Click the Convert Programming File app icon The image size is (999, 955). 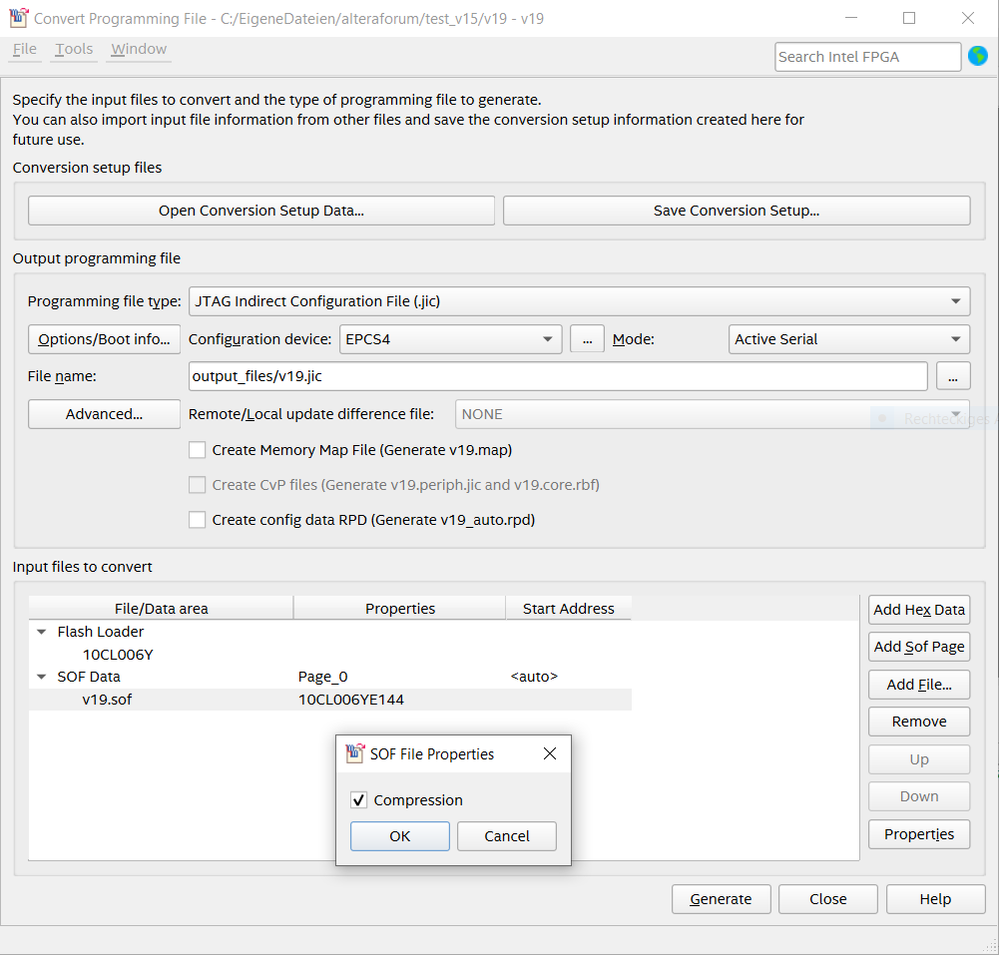pos(18,18)
